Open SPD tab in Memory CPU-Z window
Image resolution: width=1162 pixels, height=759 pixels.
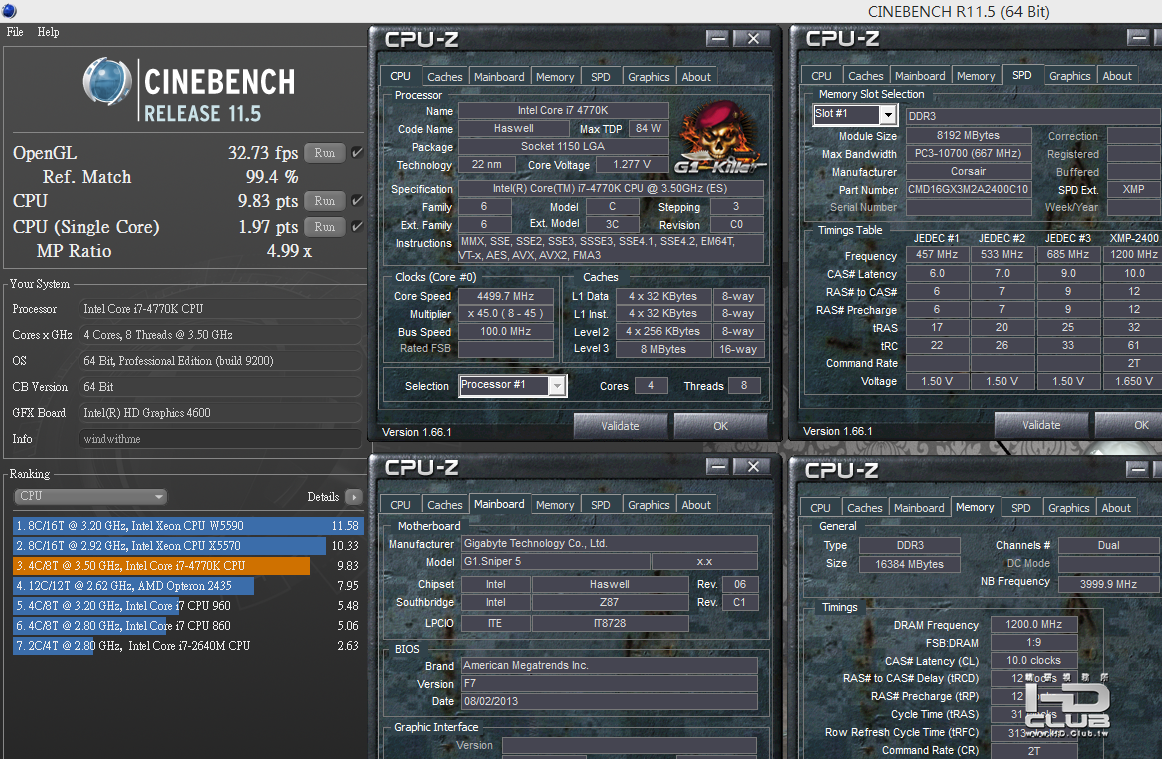1020,508
